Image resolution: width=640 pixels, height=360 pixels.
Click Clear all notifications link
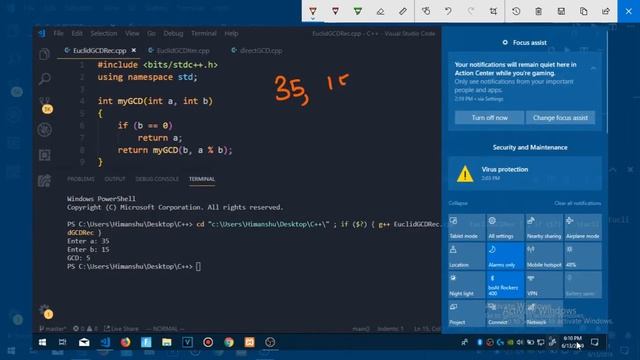pyautogui.click(x=578, y=203)
